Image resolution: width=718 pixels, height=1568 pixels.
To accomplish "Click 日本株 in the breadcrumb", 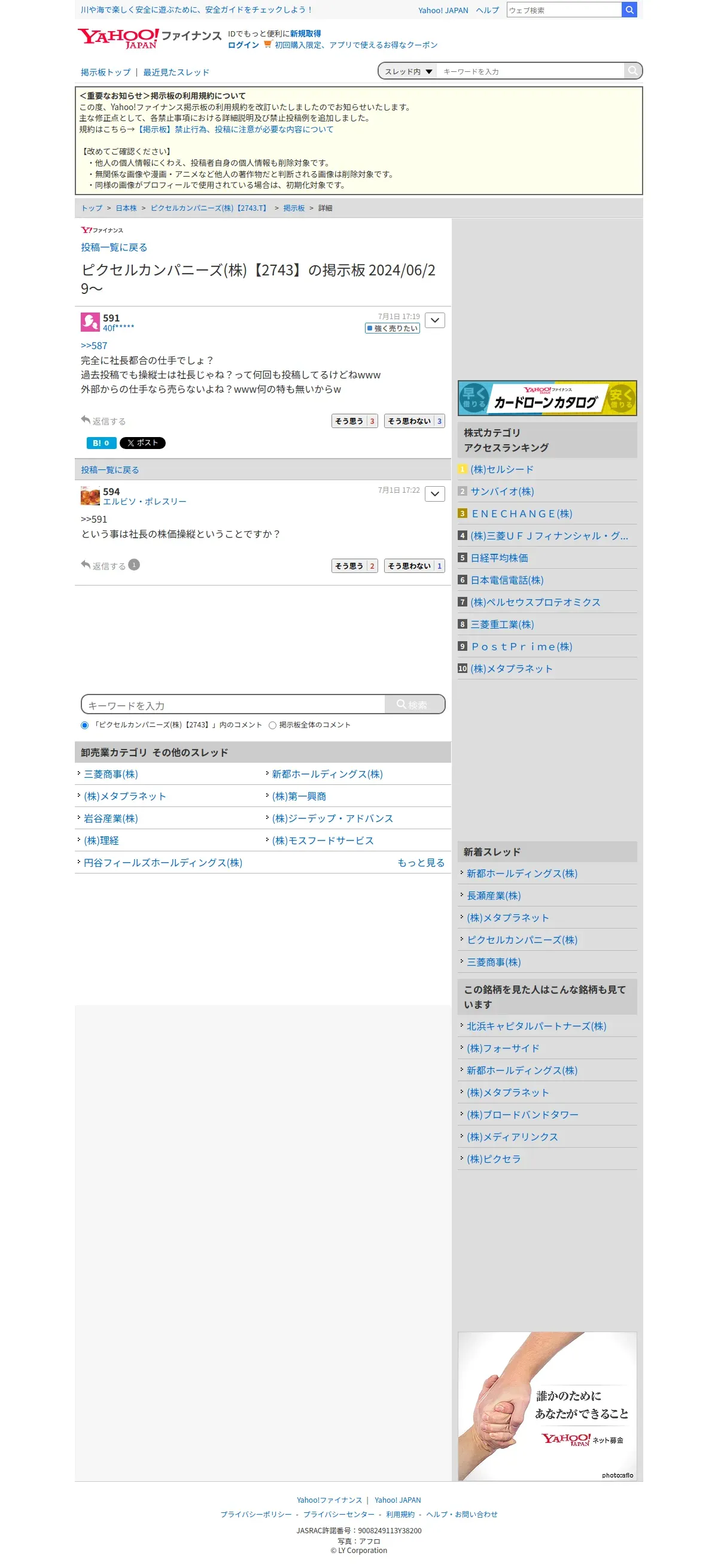I will [127, 208].
